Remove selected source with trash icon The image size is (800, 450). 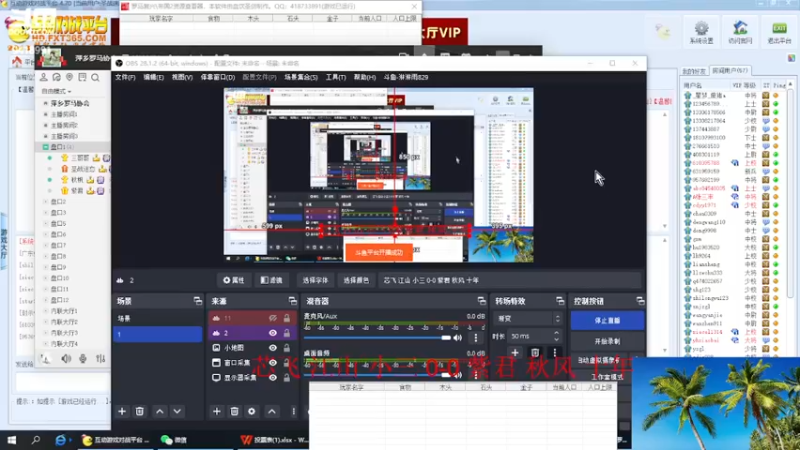tap(234, 411)
